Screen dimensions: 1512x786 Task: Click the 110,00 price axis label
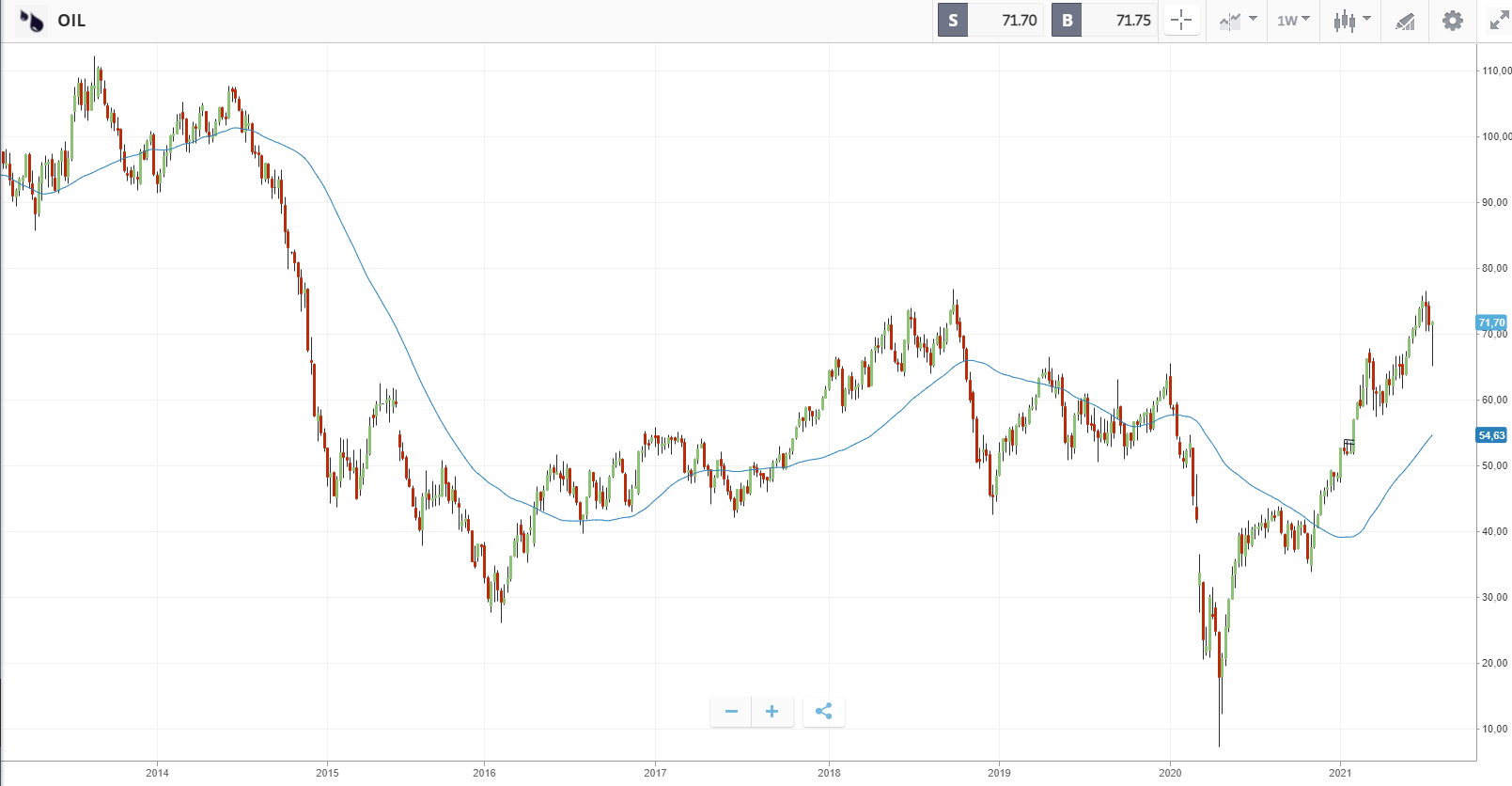[x=1497, y=71]
